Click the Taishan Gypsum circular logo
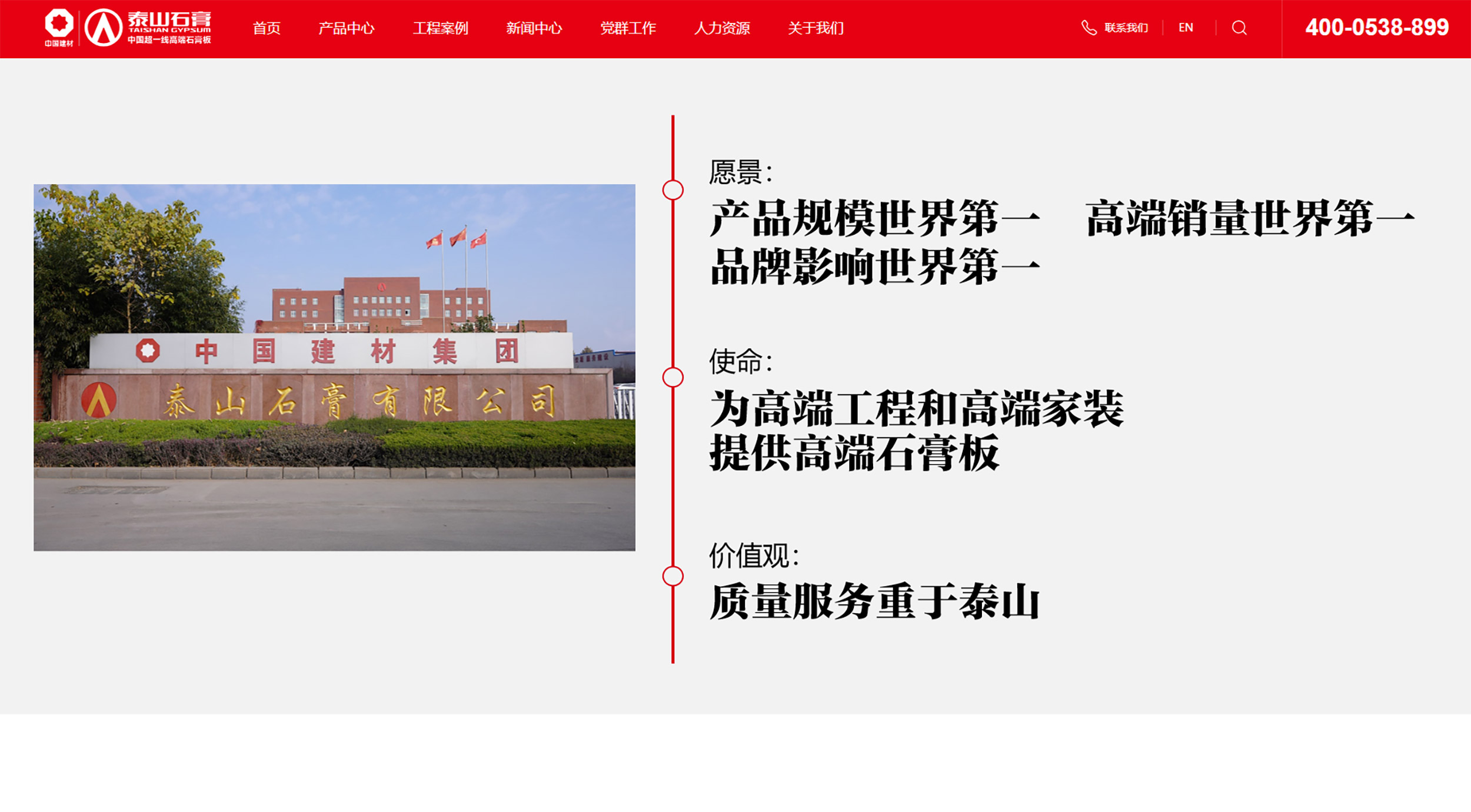The image size is (1471, 812). tap(104, 28)
